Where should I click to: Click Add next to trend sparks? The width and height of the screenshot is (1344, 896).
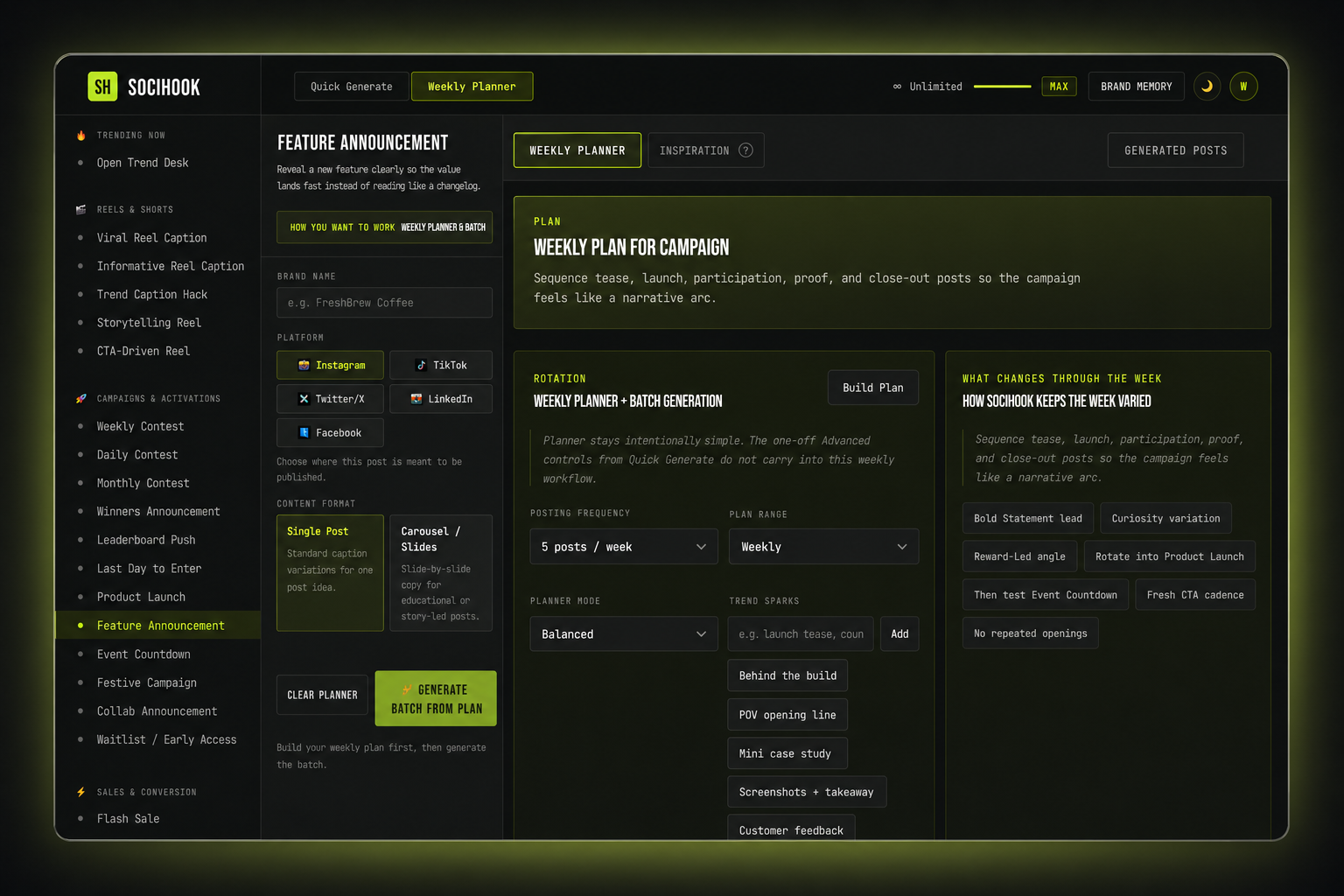(899, 634)
